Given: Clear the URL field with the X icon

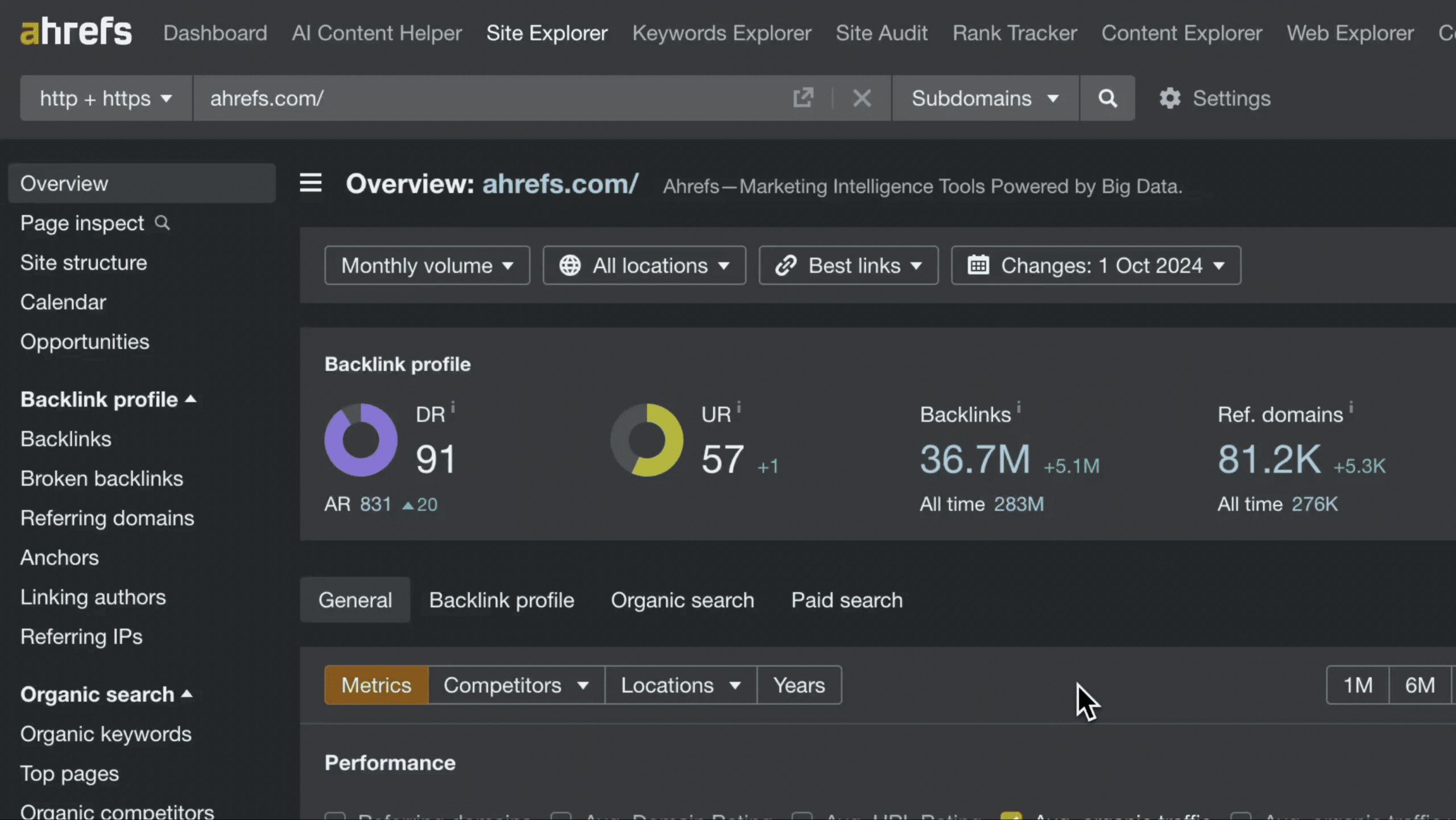Looking at the screenshot, I should (862, 98).
